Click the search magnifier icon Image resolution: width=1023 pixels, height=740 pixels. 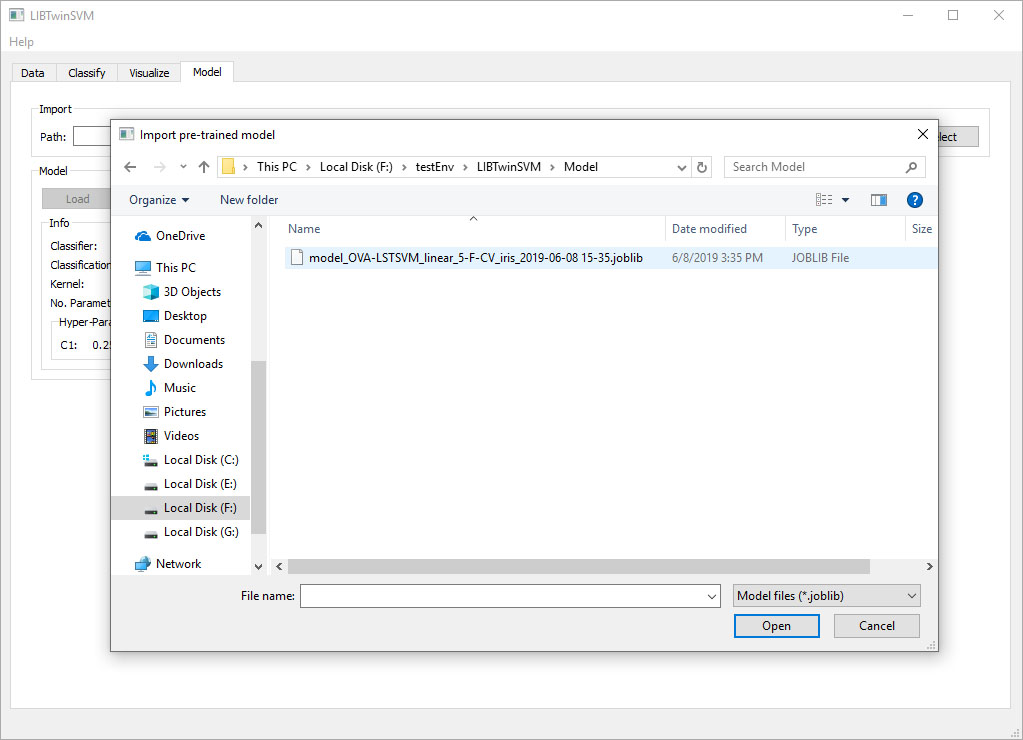[911, 167]
